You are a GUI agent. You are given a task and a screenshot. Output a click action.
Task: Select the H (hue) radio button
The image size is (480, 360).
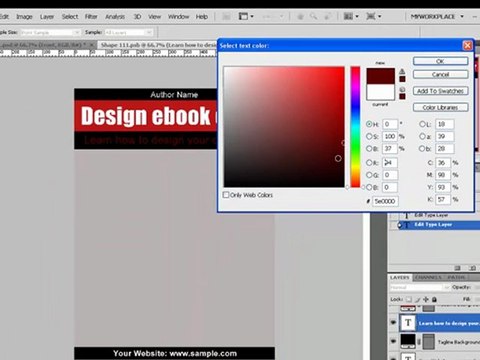(x=369, y=124)
